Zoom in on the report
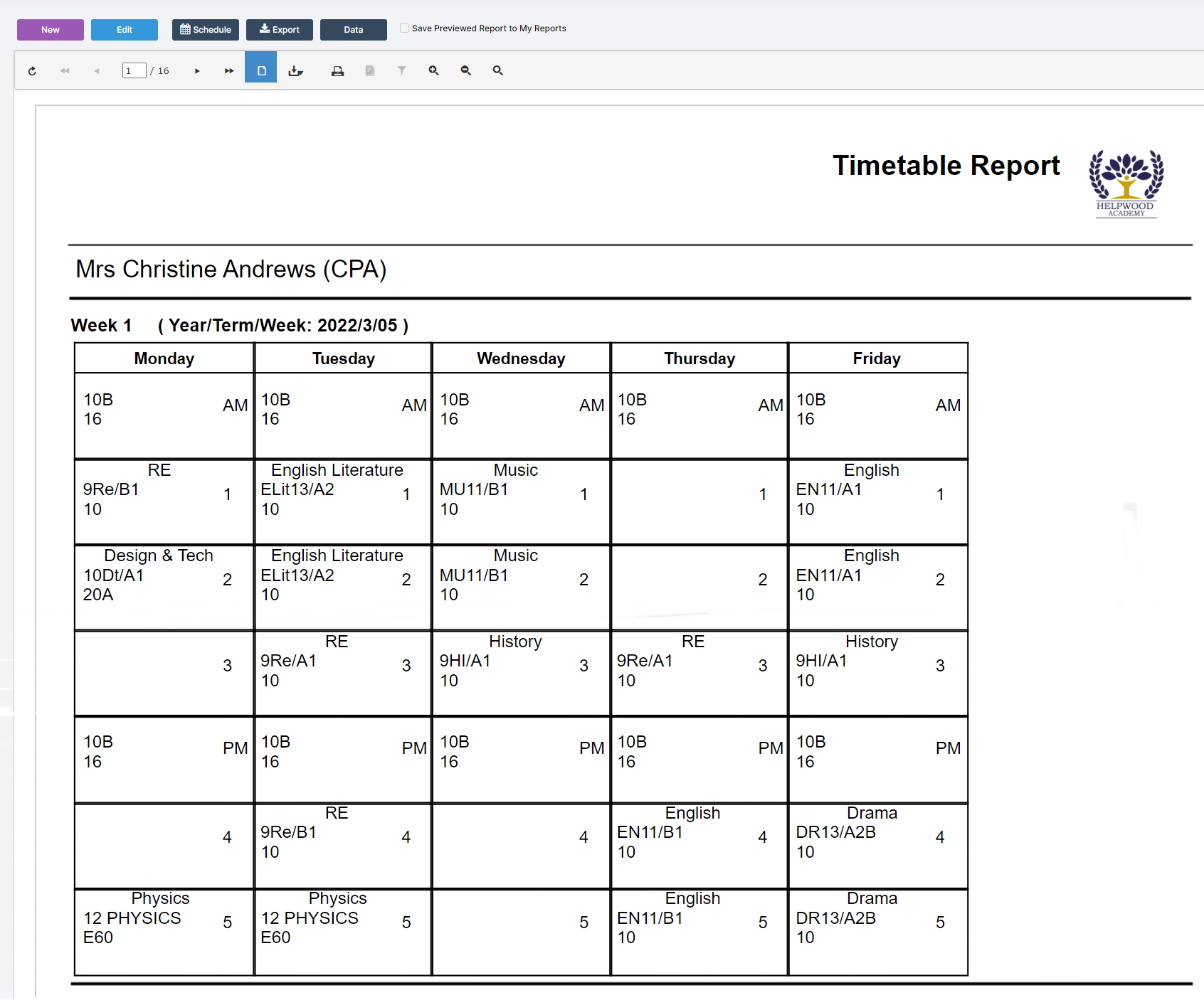This screenshot has height=1005, width=1204. [433, 70]
